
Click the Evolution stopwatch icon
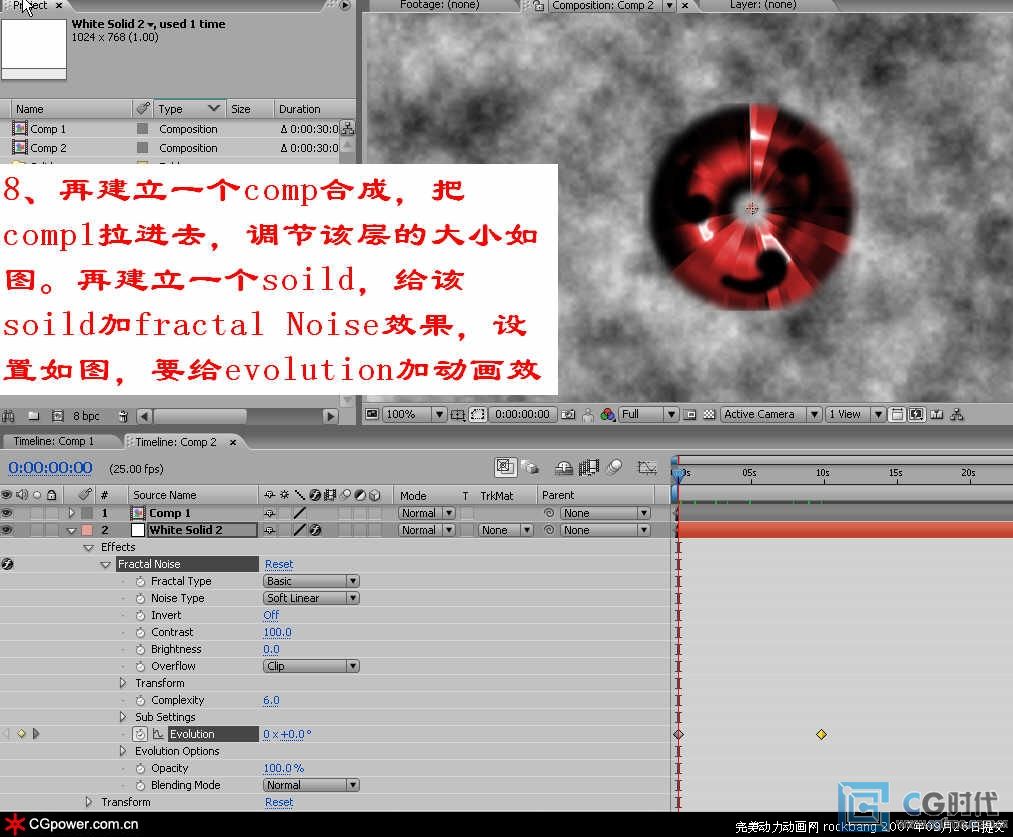[x=141, y=734]
